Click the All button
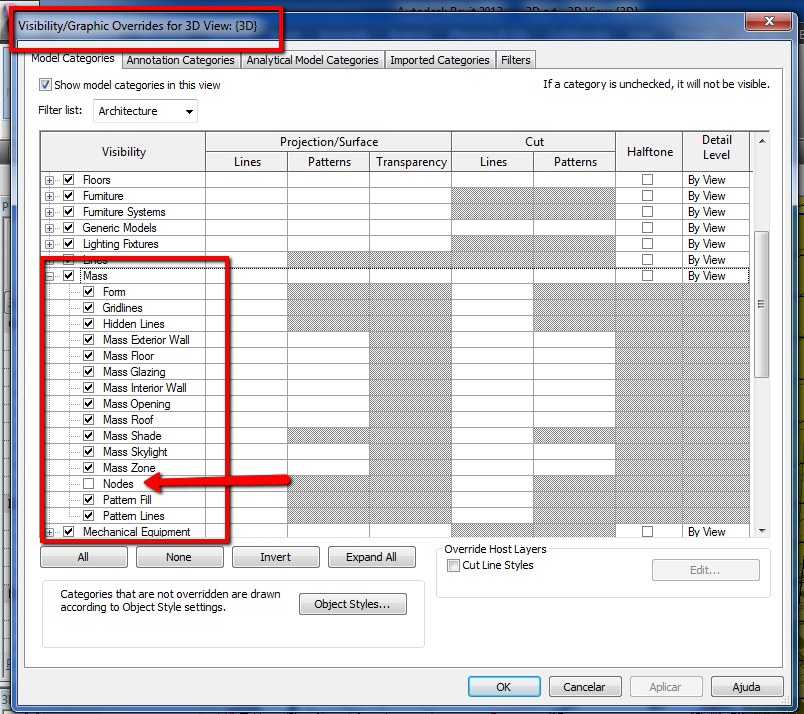 84,557
